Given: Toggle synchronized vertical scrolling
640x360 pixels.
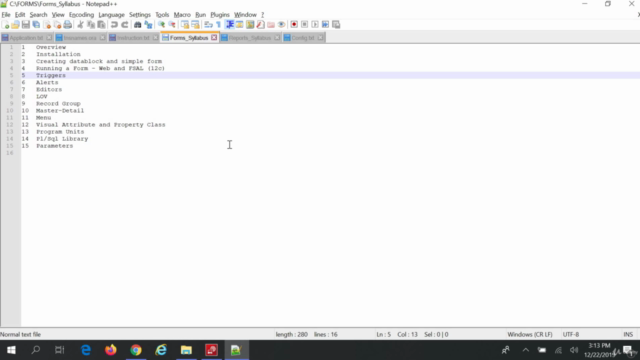Looking at the screenshot, I should pyautogui.click(x=185, y=24).
